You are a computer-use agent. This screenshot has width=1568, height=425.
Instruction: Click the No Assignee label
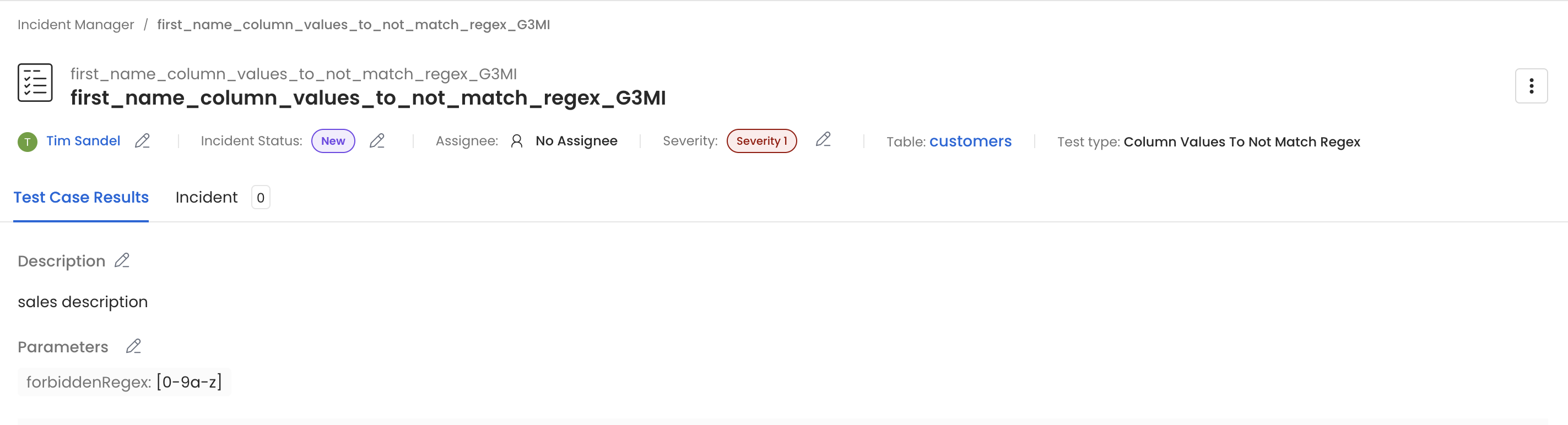pyautogui.click(x=576, y=141)
